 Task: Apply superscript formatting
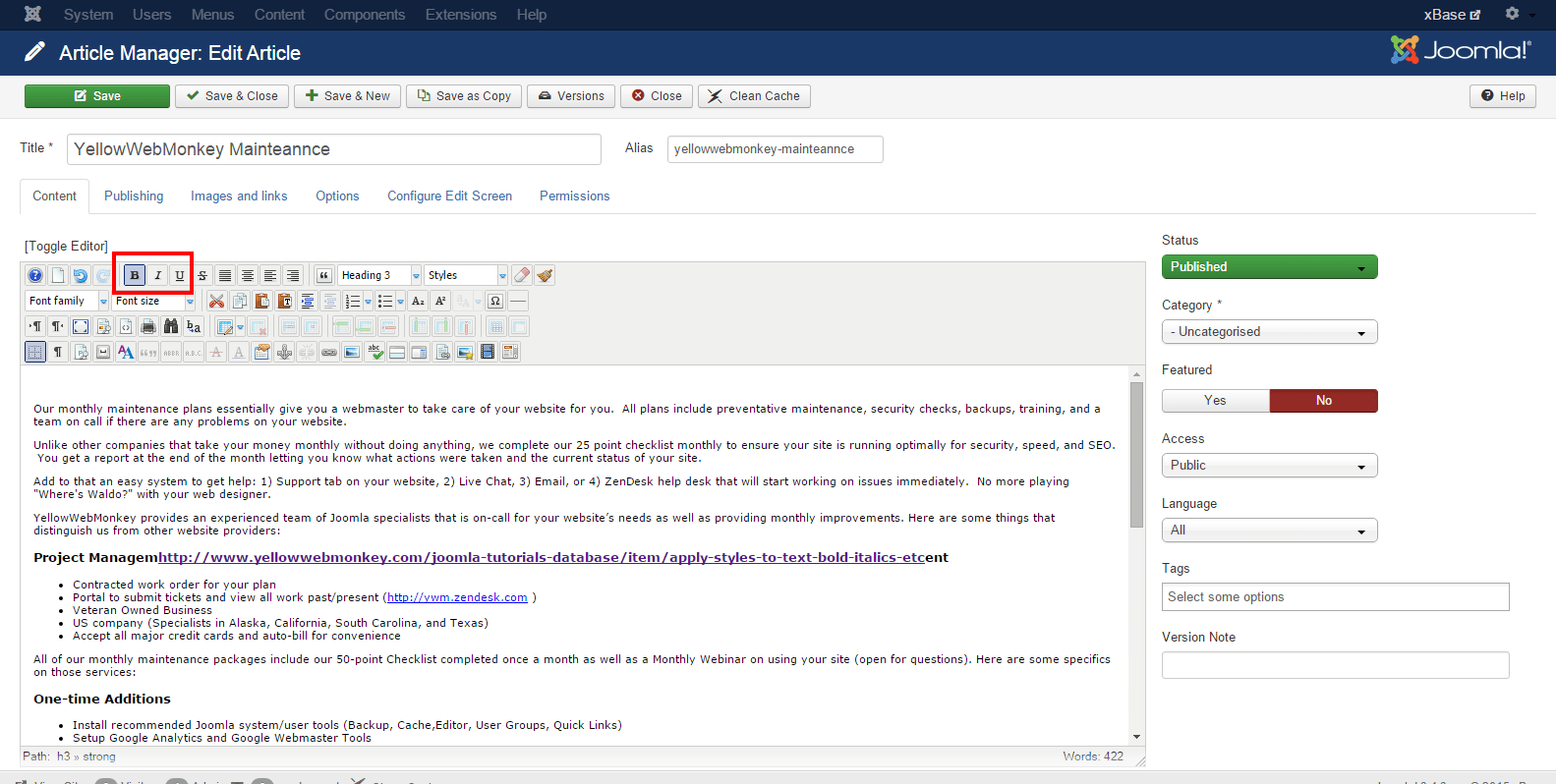click(440, 301)
